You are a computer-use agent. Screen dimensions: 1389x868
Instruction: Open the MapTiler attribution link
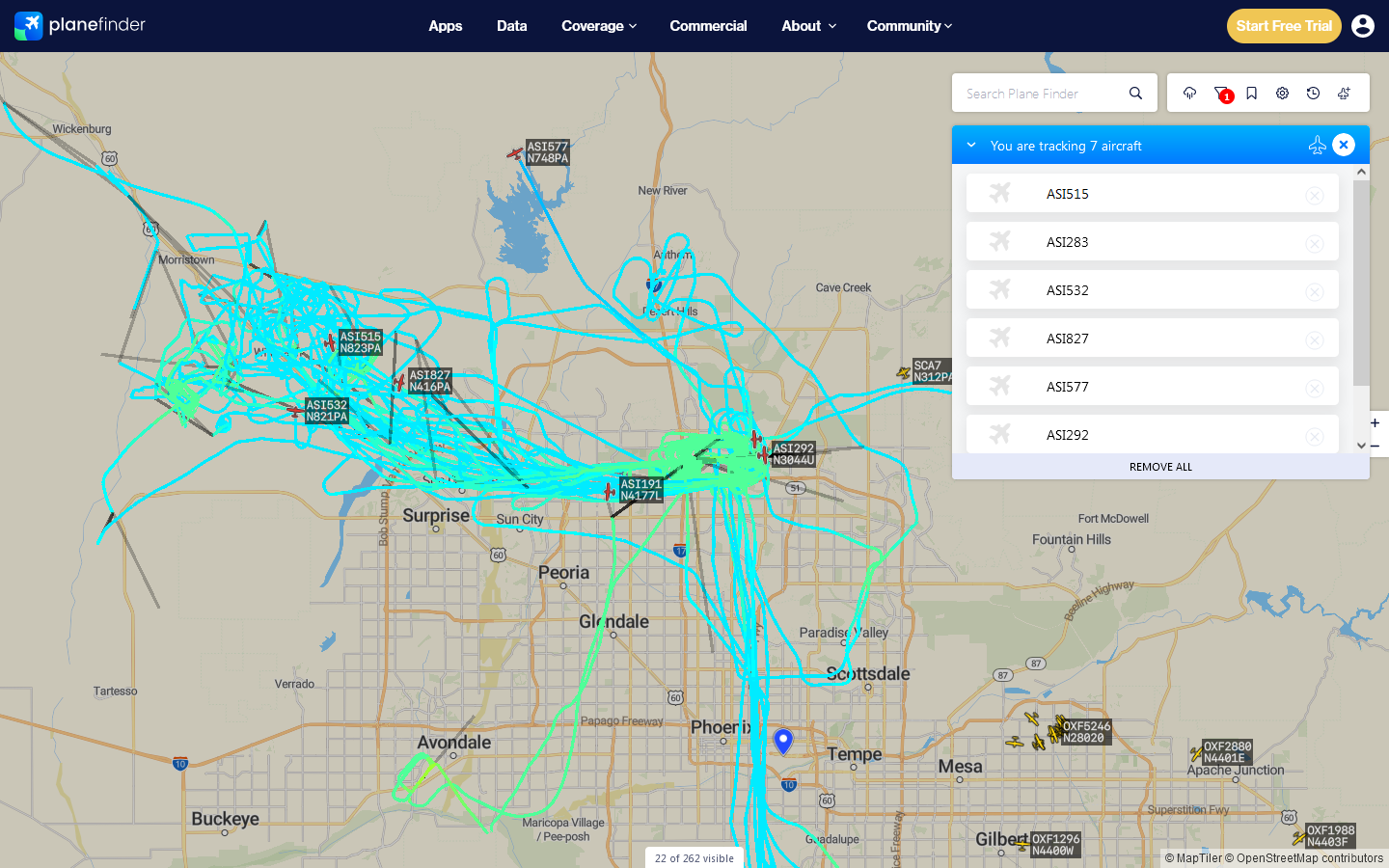pyautogui.click(x=1193, y=858)
